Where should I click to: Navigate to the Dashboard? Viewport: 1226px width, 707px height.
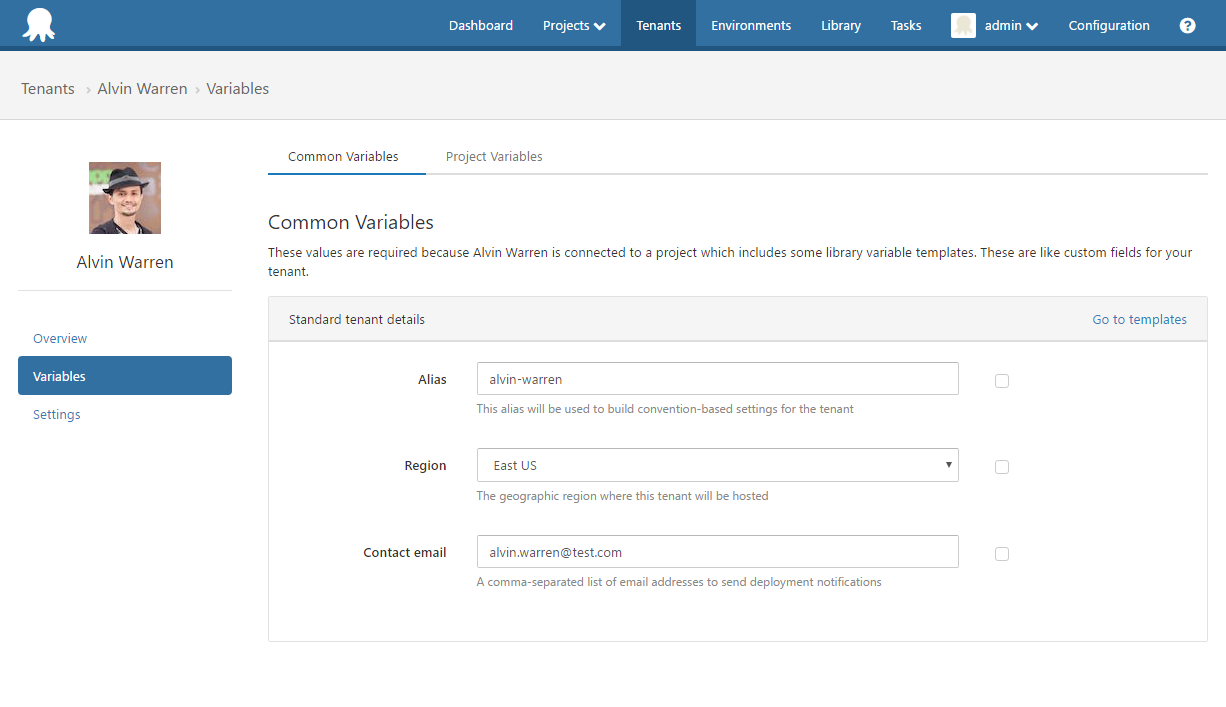tap(481, 25)
